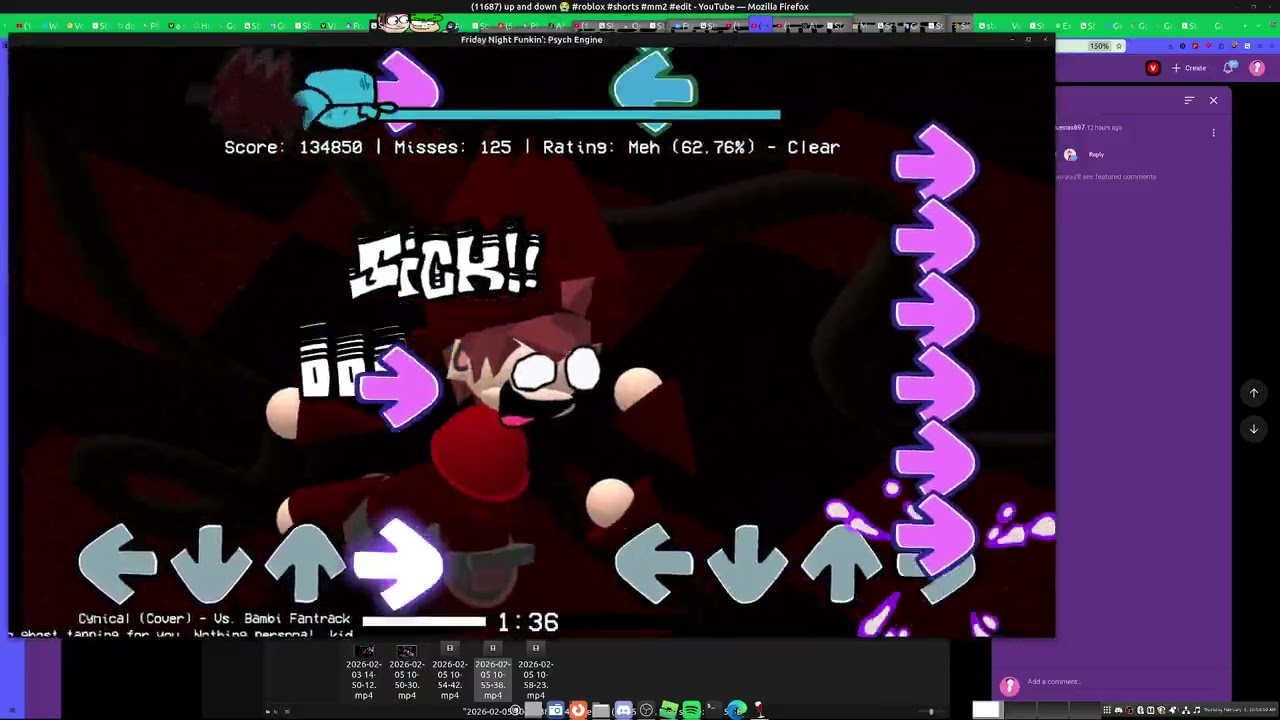The image size is (1280, 720).
Task: Open the YouTube Create button
Action: click(x=1189, y=68)
